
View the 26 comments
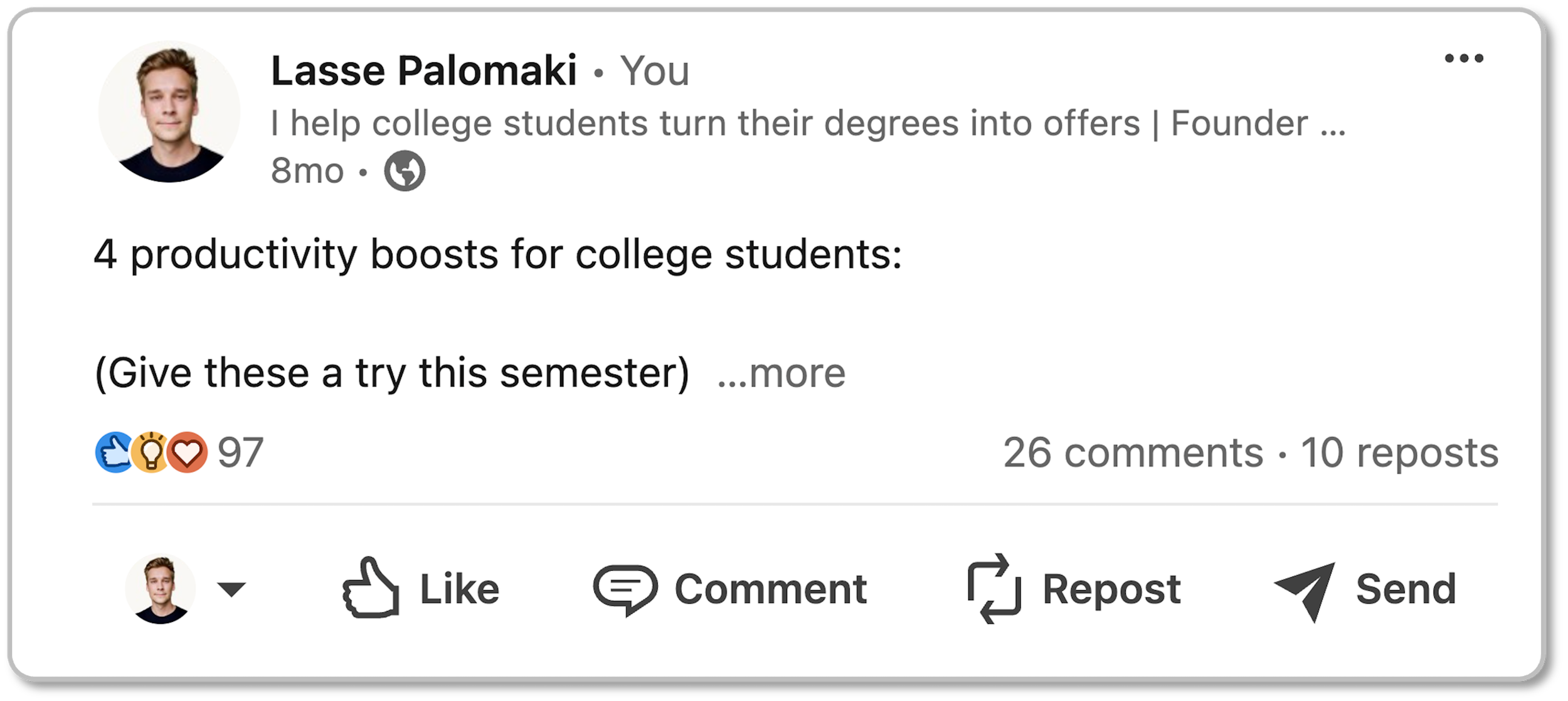point(1133,452)
